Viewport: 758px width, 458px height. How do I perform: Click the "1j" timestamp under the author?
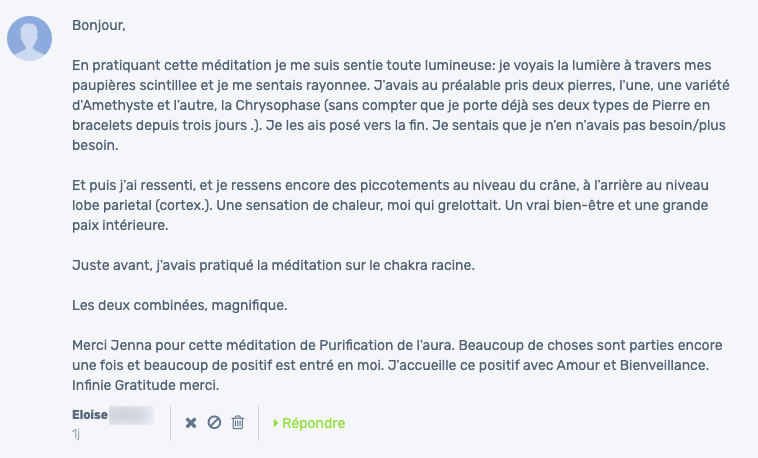click(75, 434)
